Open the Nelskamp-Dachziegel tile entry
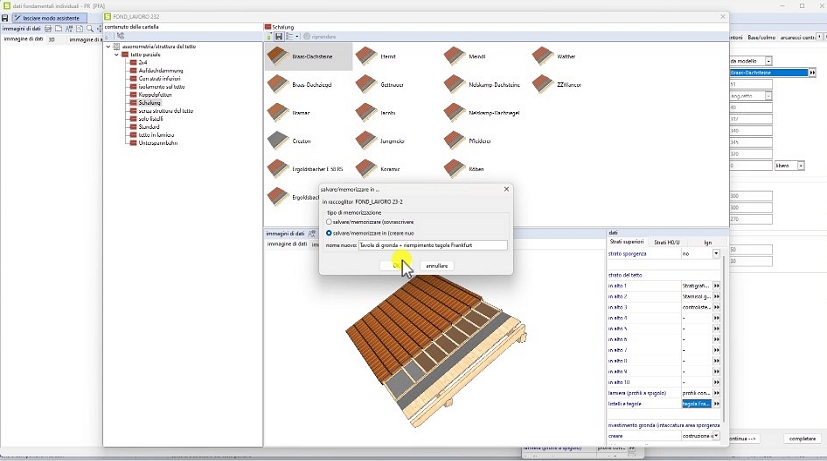This screenshot has width=827, height=461. [x=455, y=113]
